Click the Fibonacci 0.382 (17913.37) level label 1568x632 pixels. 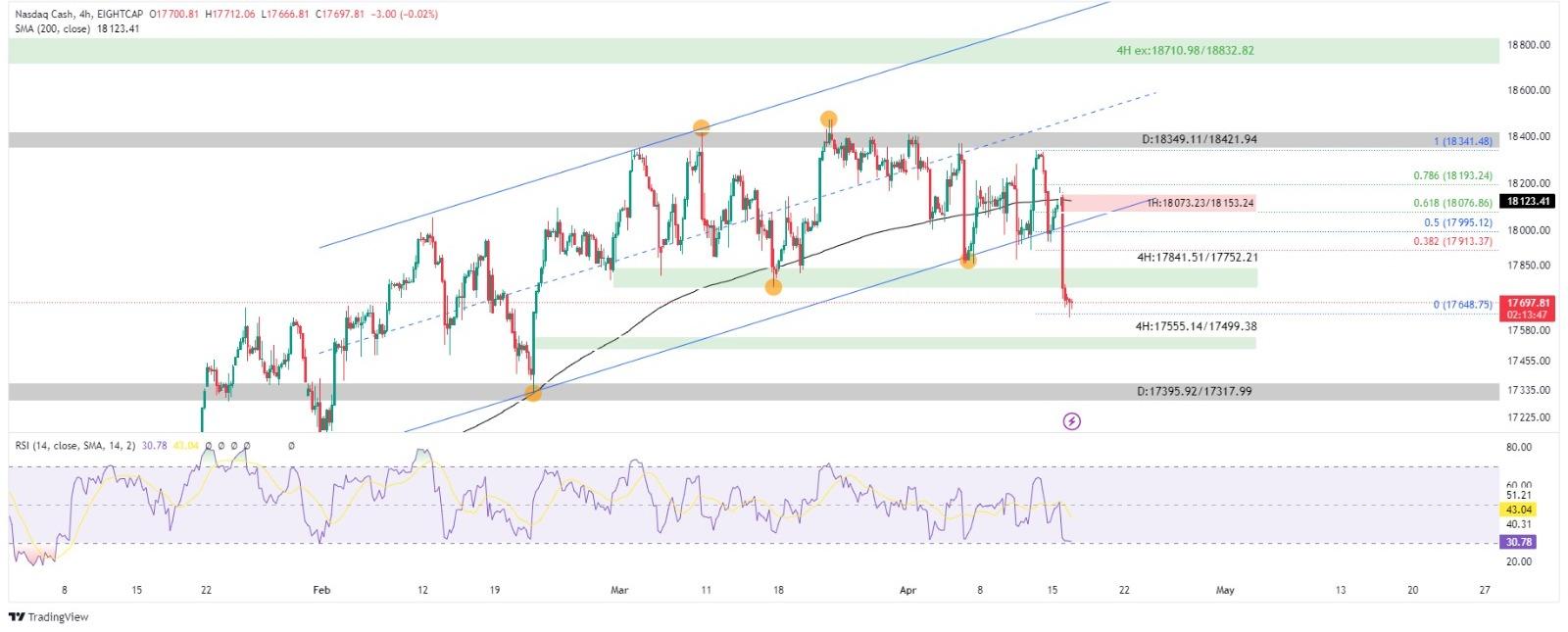click(x=1453, y=241)
